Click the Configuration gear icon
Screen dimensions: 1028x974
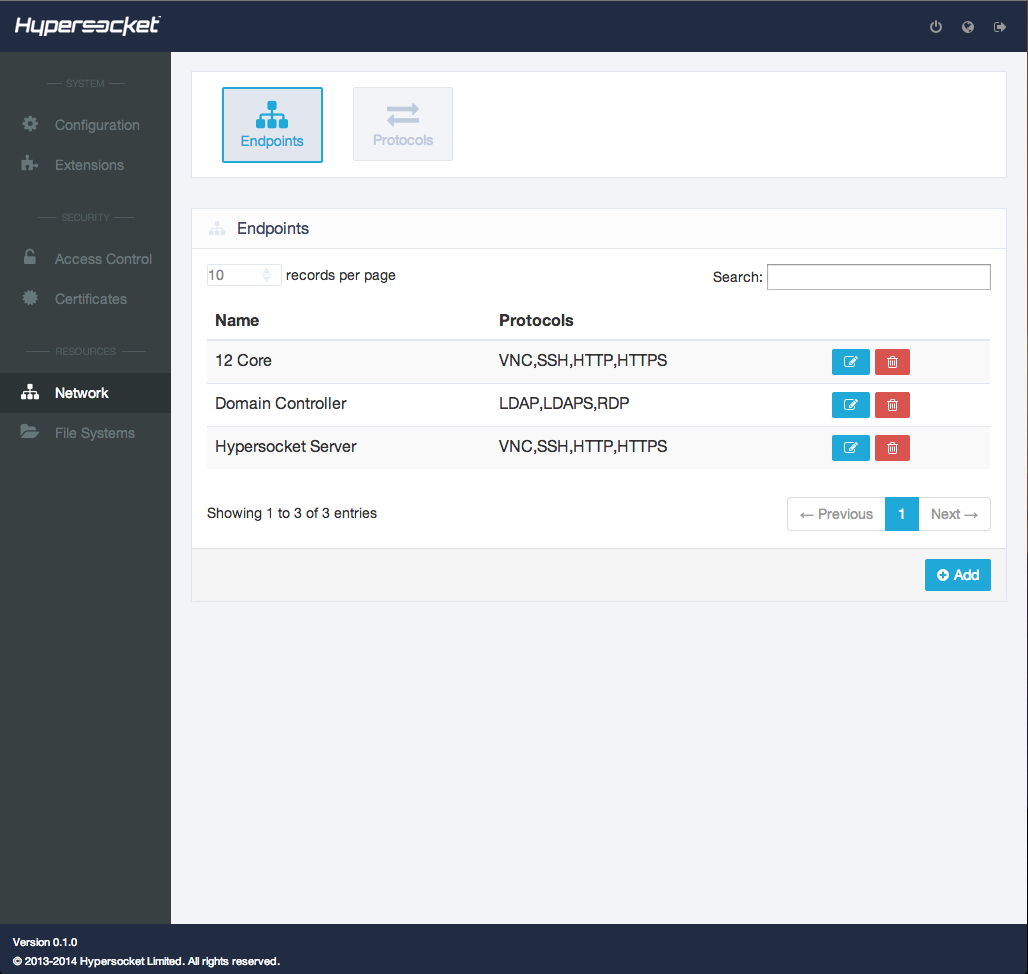30,124
